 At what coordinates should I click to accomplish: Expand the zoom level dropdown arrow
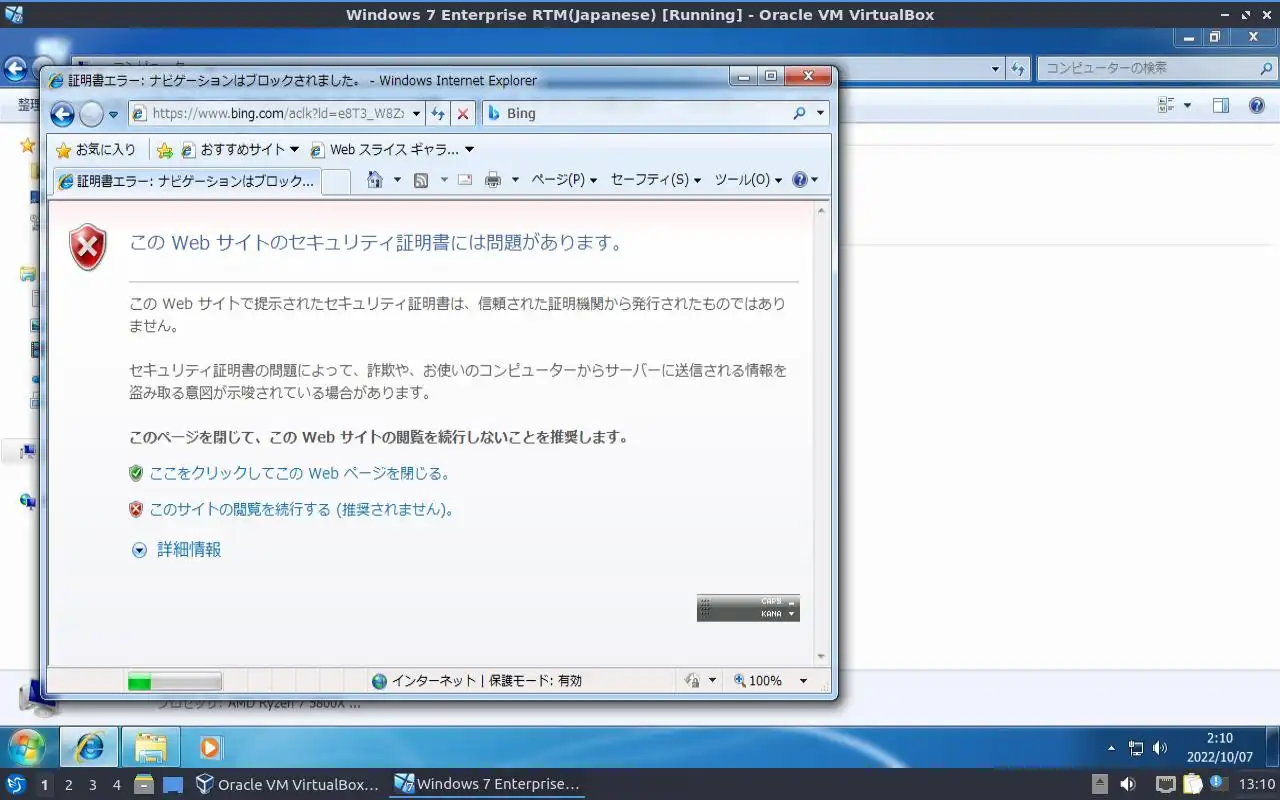(x=803, y=681)
